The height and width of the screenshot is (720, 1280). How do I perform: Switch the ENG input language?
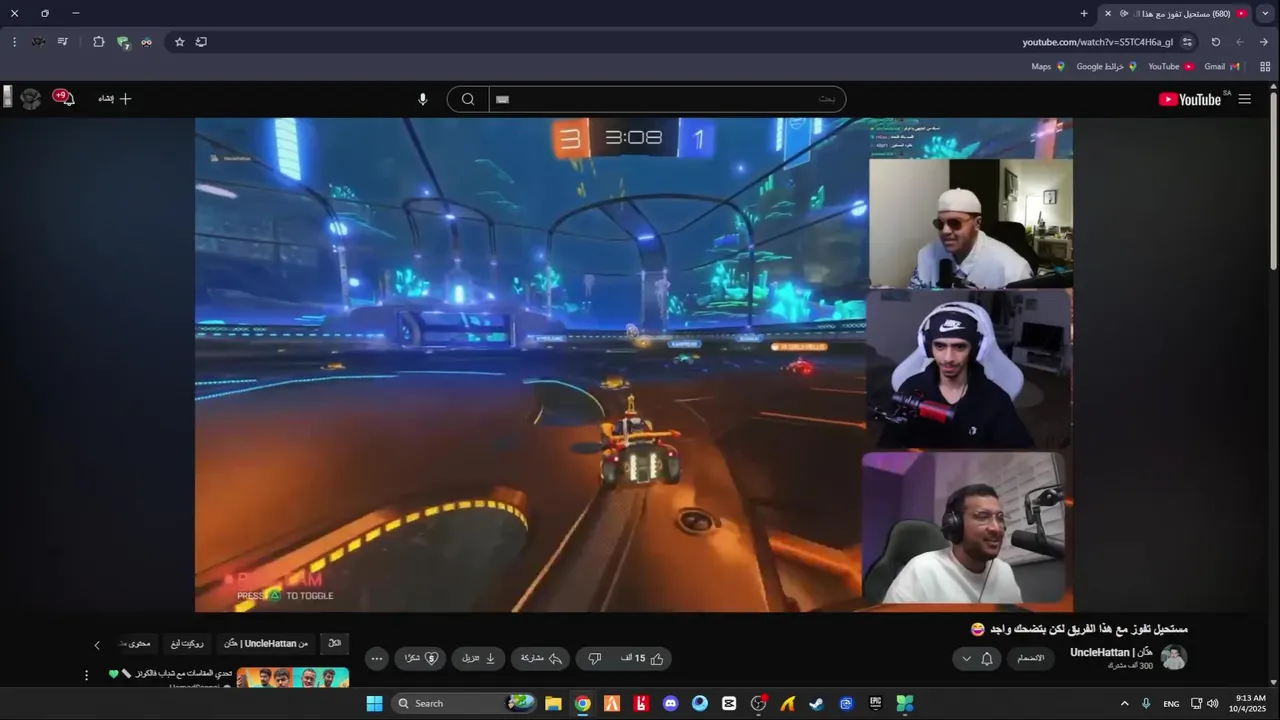(1171, 704)
